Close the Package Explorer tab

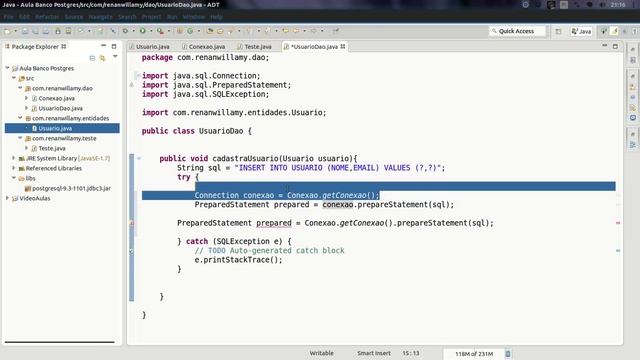(x=64, y=47)
